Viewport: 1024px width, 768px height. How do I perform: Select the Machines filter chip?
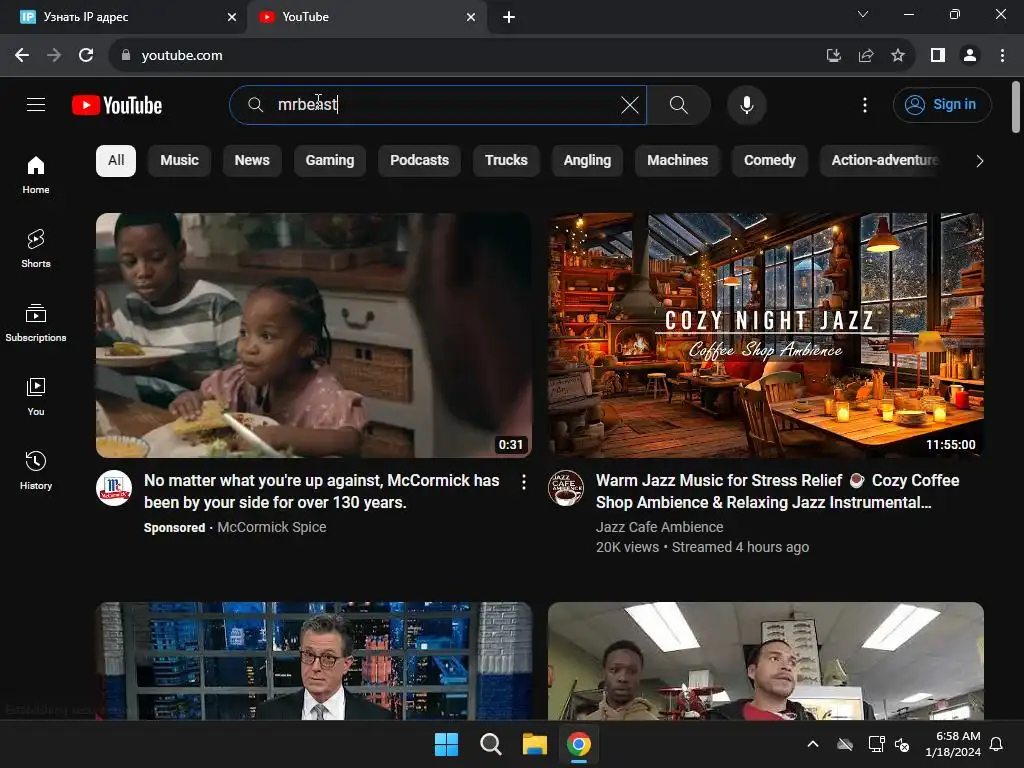[677, 161]
